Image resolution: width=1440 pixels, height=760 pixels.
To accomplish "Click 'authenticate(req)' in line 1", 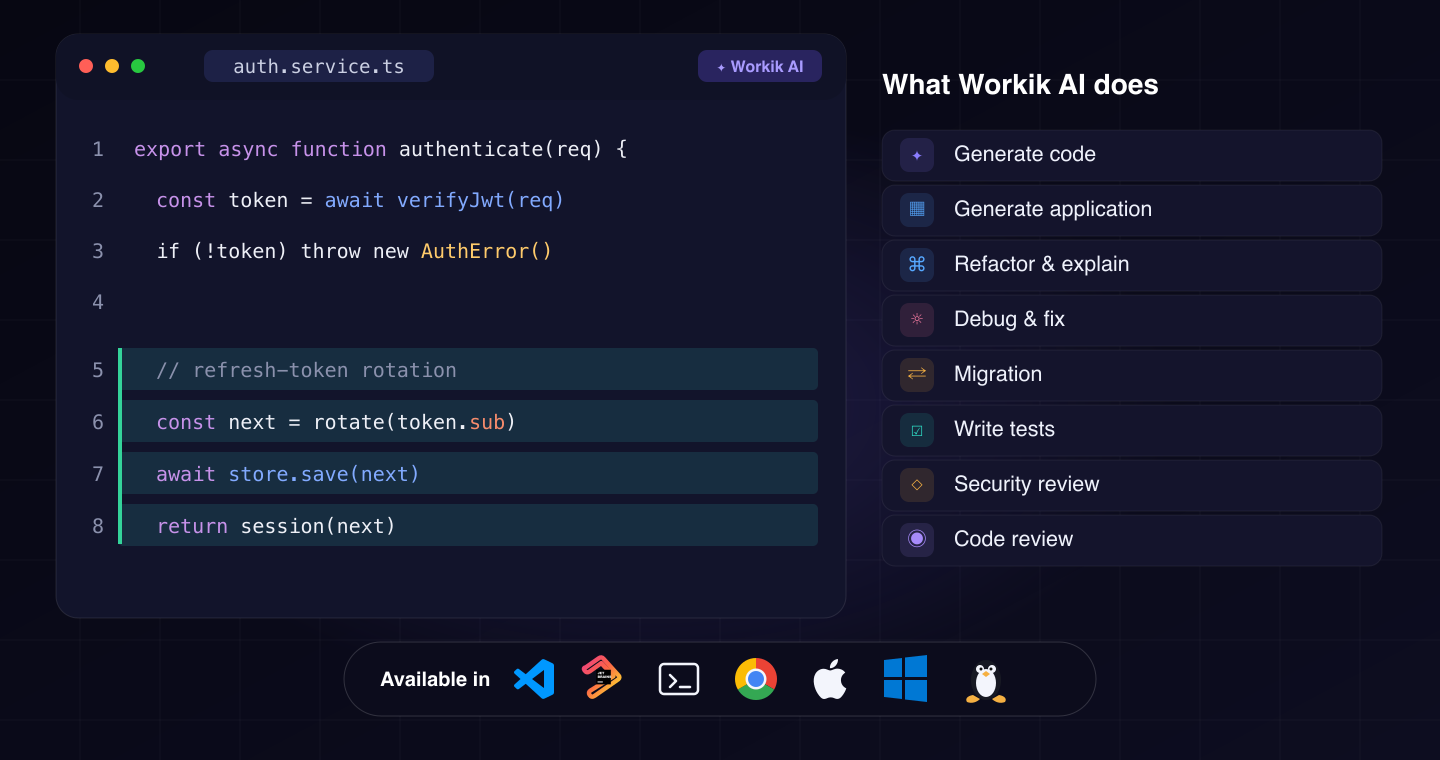I will pos(501,150).
